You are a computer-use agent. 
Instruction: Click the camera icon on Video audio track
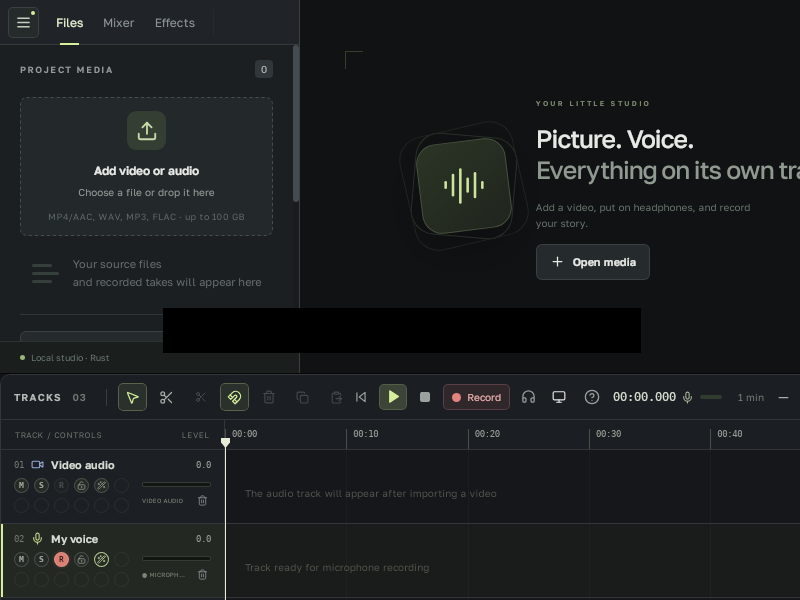37,465
